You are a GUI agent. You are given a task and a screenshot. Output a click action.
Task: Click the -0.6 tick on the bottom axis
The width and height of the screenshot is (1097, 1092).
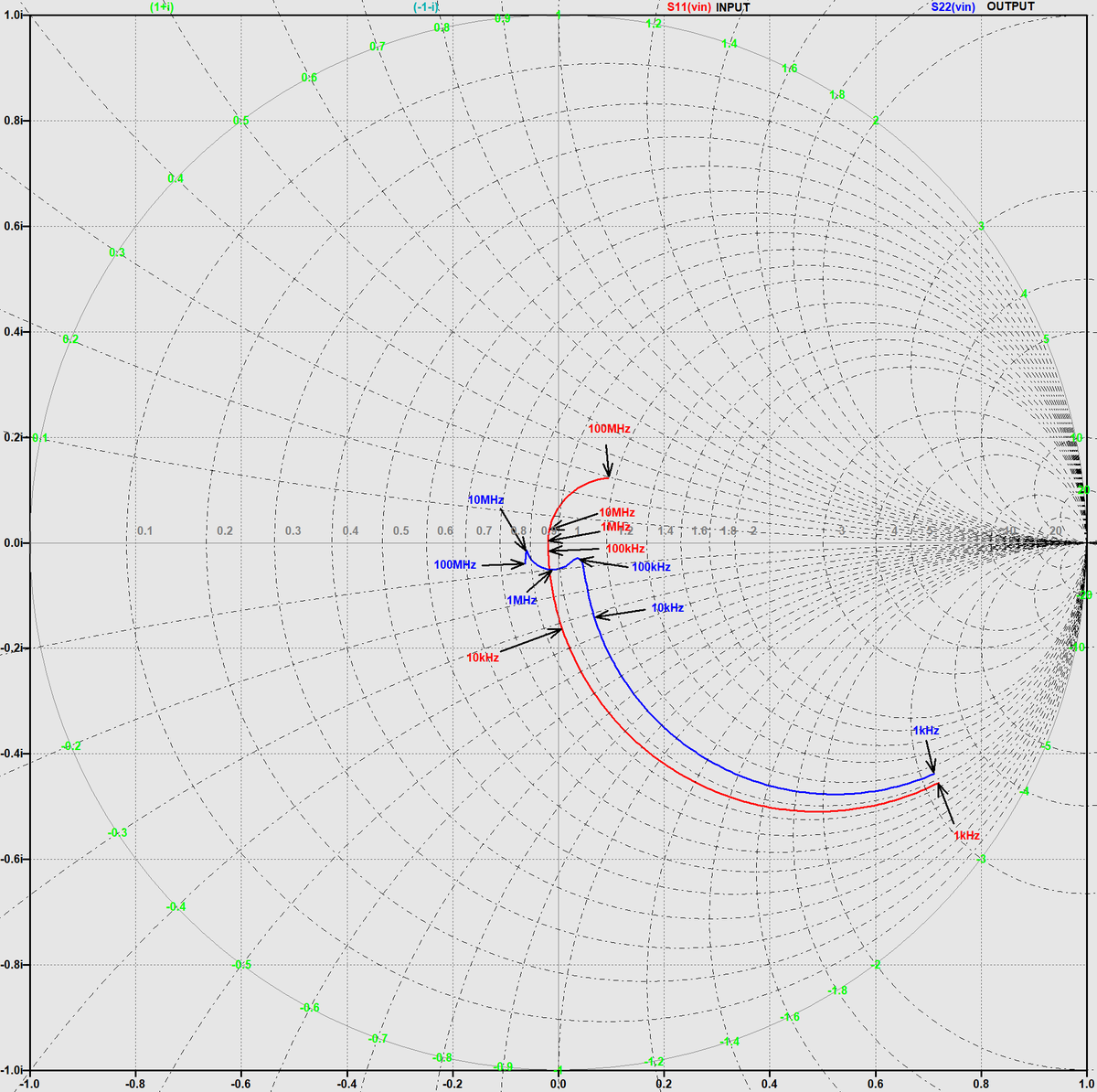(x=240, y=1084)
